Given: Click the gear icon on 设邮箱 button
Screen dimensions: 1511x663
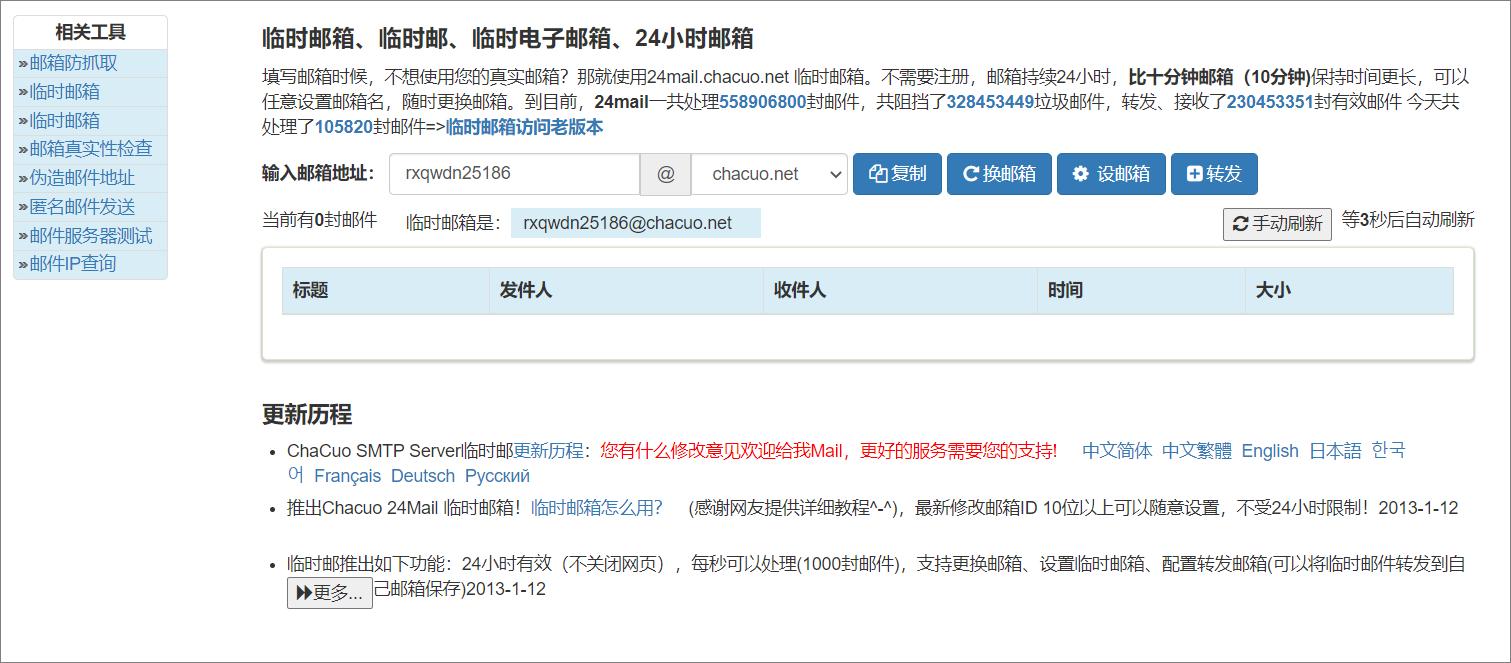Looking at the screenshot, I should tap(1081, 174).
